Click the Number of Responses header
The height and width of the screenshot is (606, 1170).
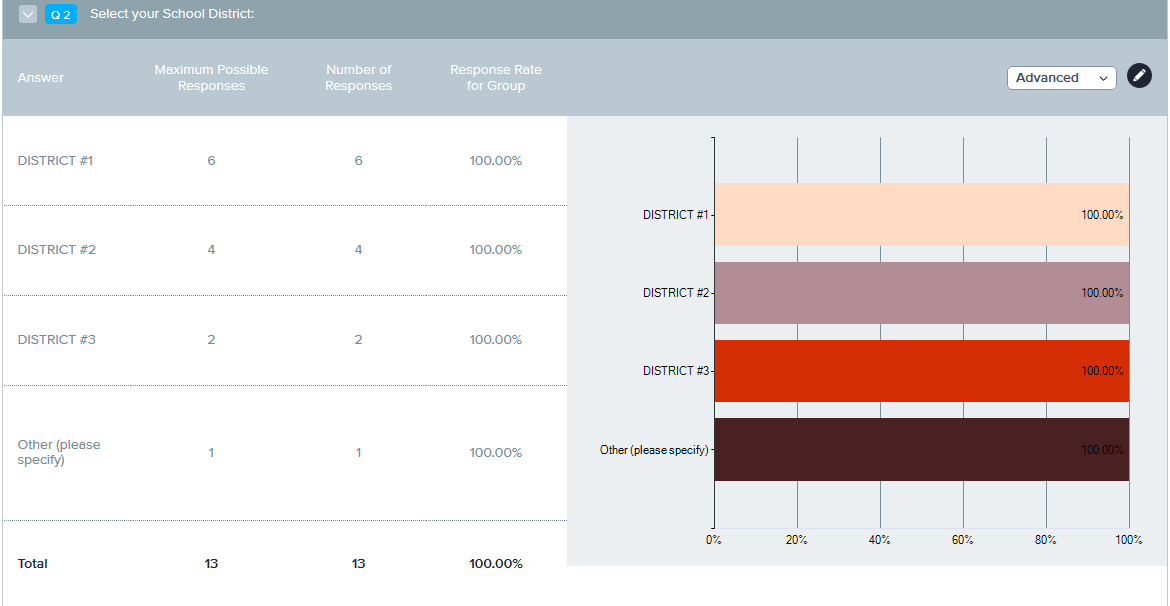point(358,78)
